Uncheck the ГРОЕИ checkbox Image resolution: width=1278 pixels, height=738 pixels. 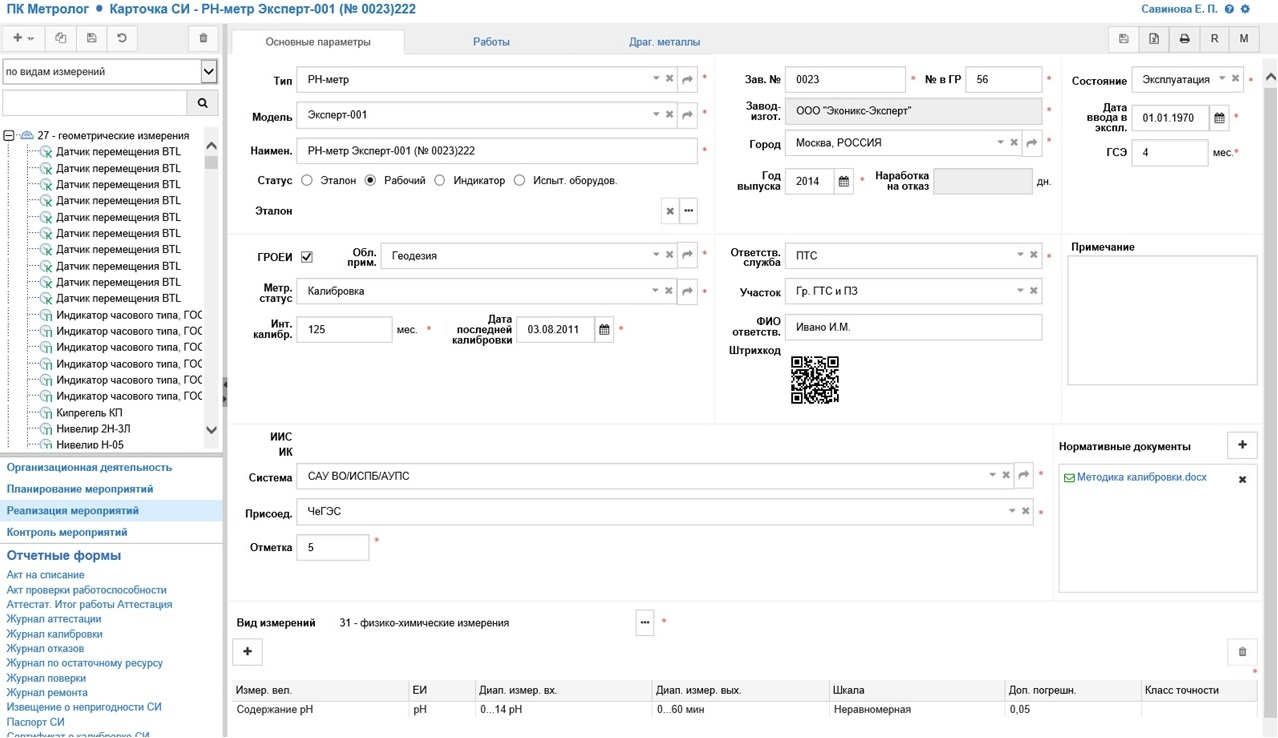307,257
